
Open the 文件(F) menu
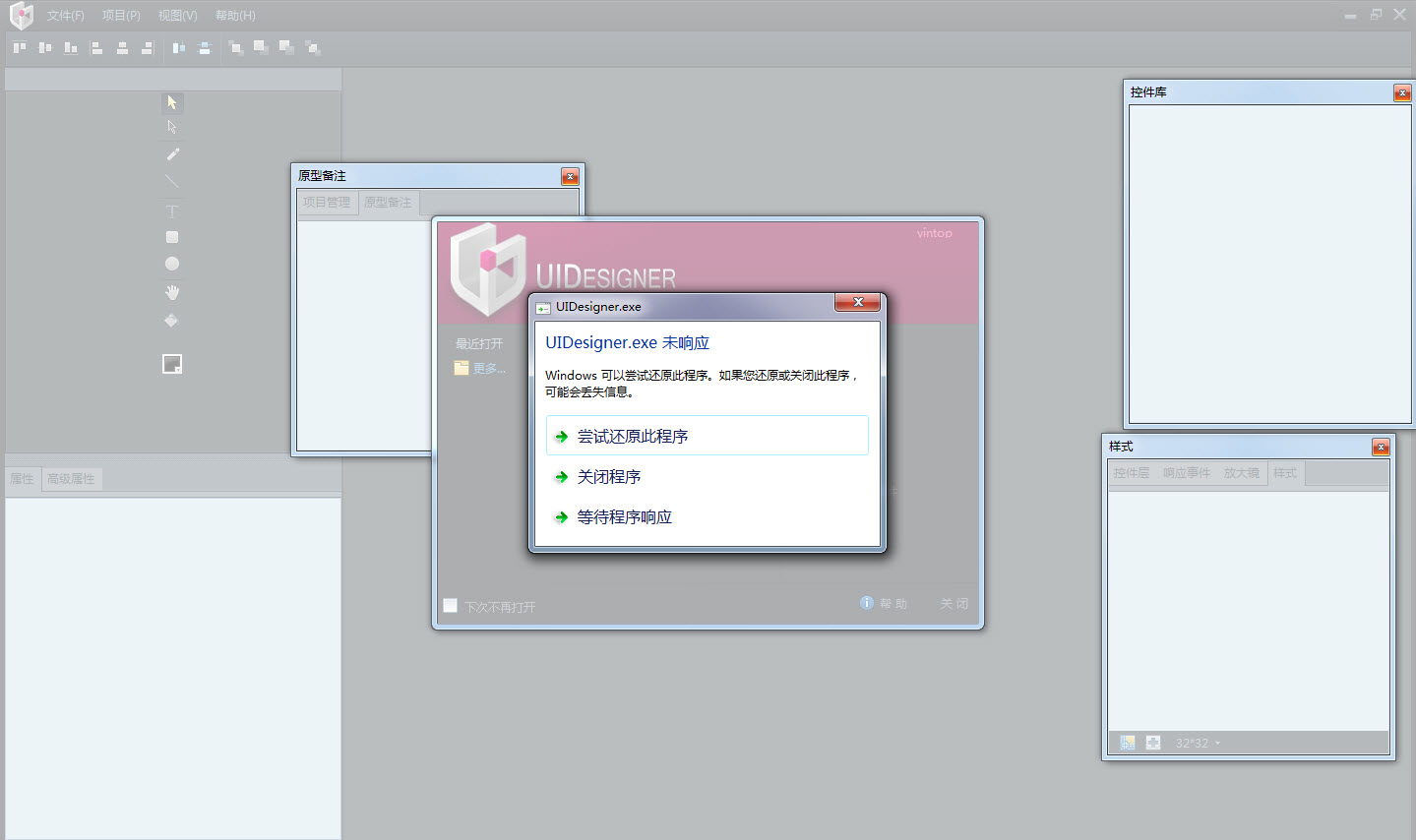pyautogui.click(x=65, y=16)
